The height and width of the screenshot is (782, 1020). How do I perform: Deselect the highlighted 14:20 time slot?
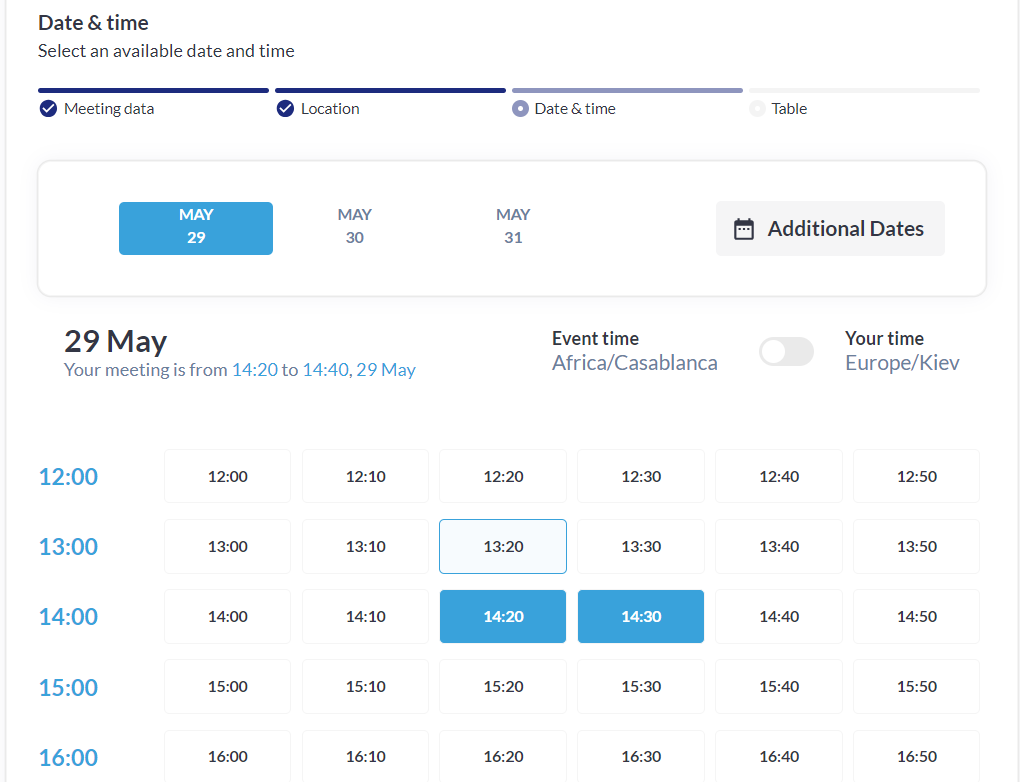503,616
